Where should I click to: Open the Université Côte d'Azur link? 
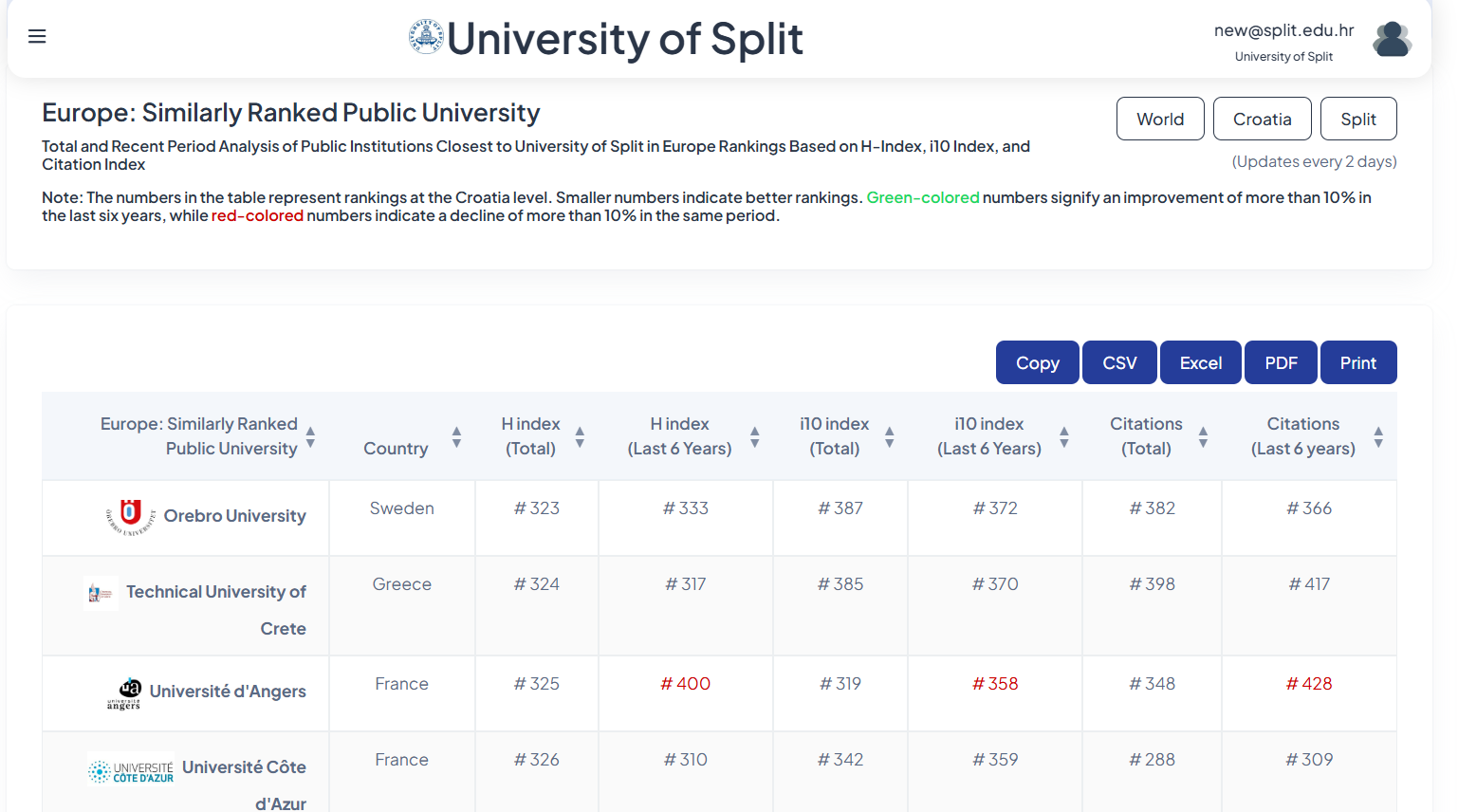(x=244, y=785)
